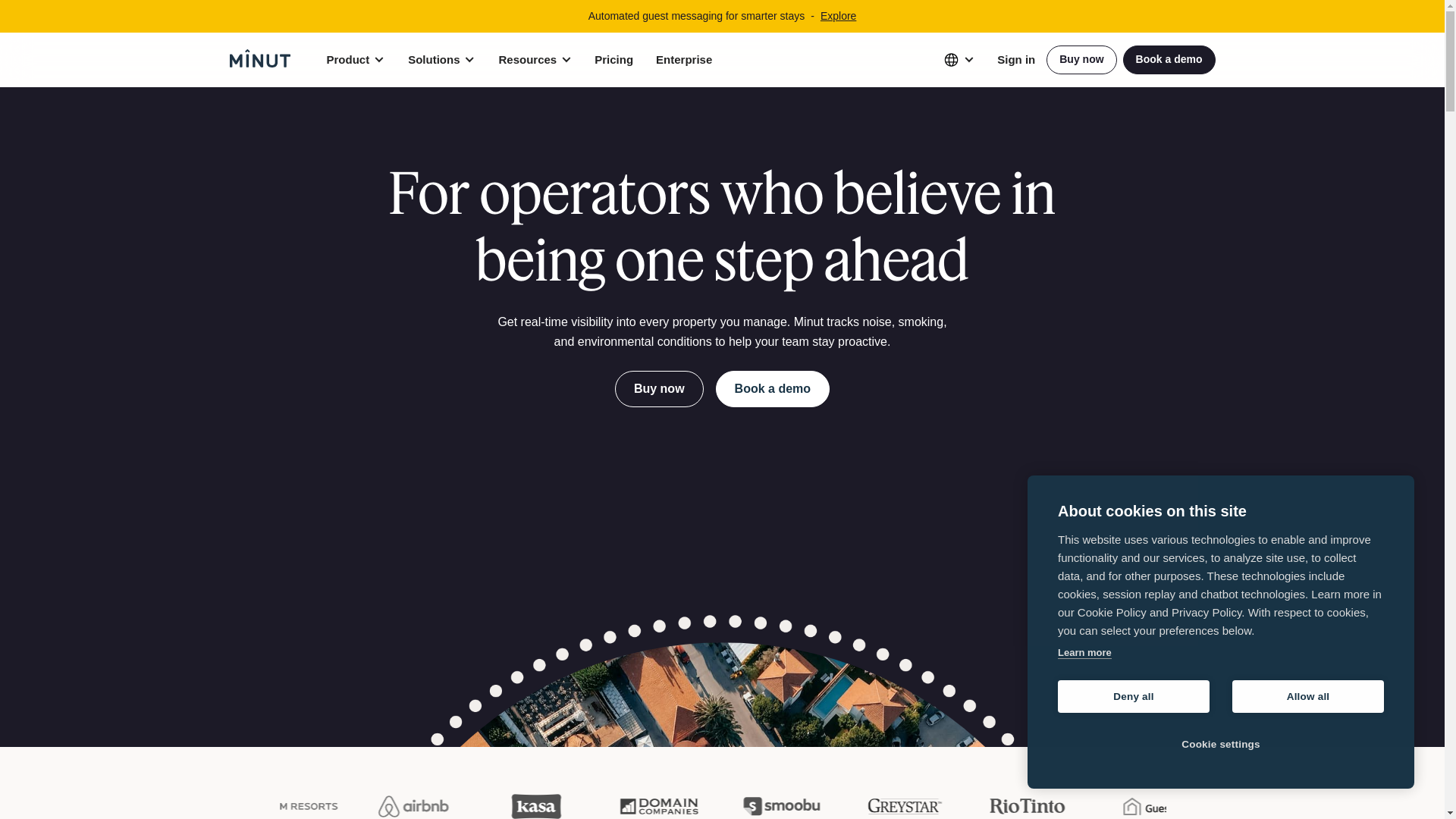Click Sign in
Image resolution: width=1456 pixels, height=819 pixels.
(x=1016, y=60)
